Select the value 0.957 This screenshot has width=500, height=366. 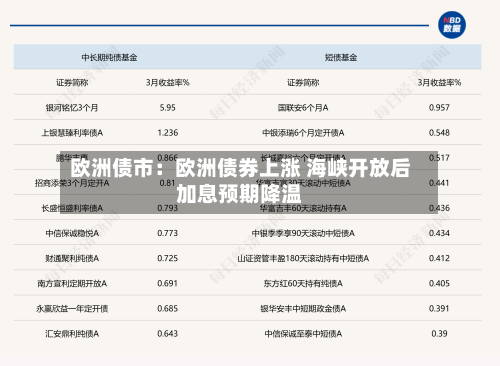coord(439,108)
